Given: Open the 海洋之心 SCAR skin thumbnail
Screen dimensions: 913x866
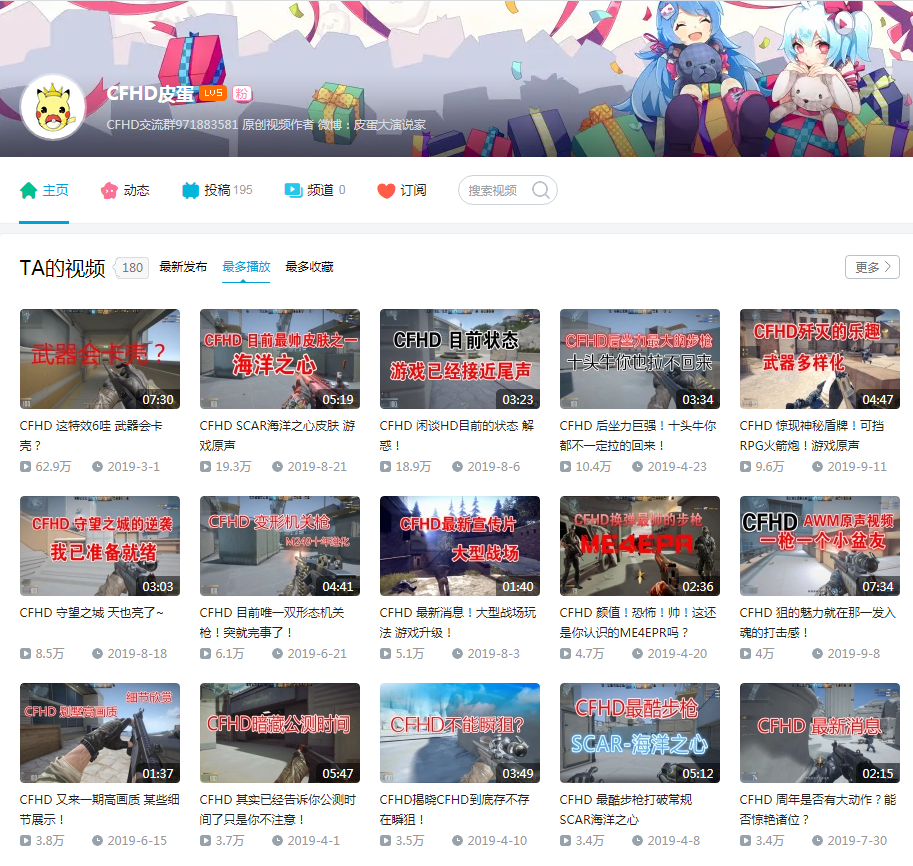Looking at the screenshot, I should click(x=280, y=359).
